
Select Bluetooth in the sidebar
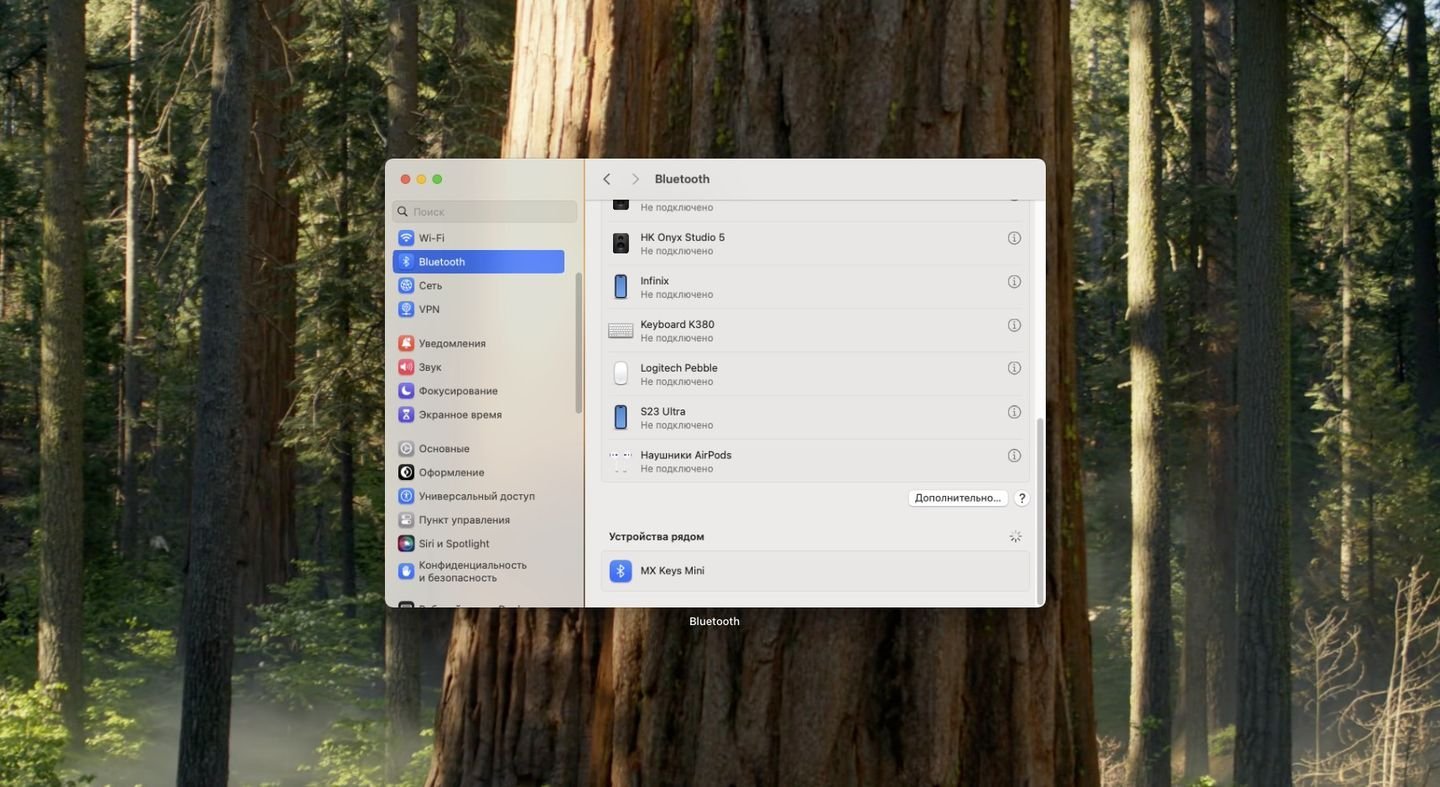click(478, 262)
